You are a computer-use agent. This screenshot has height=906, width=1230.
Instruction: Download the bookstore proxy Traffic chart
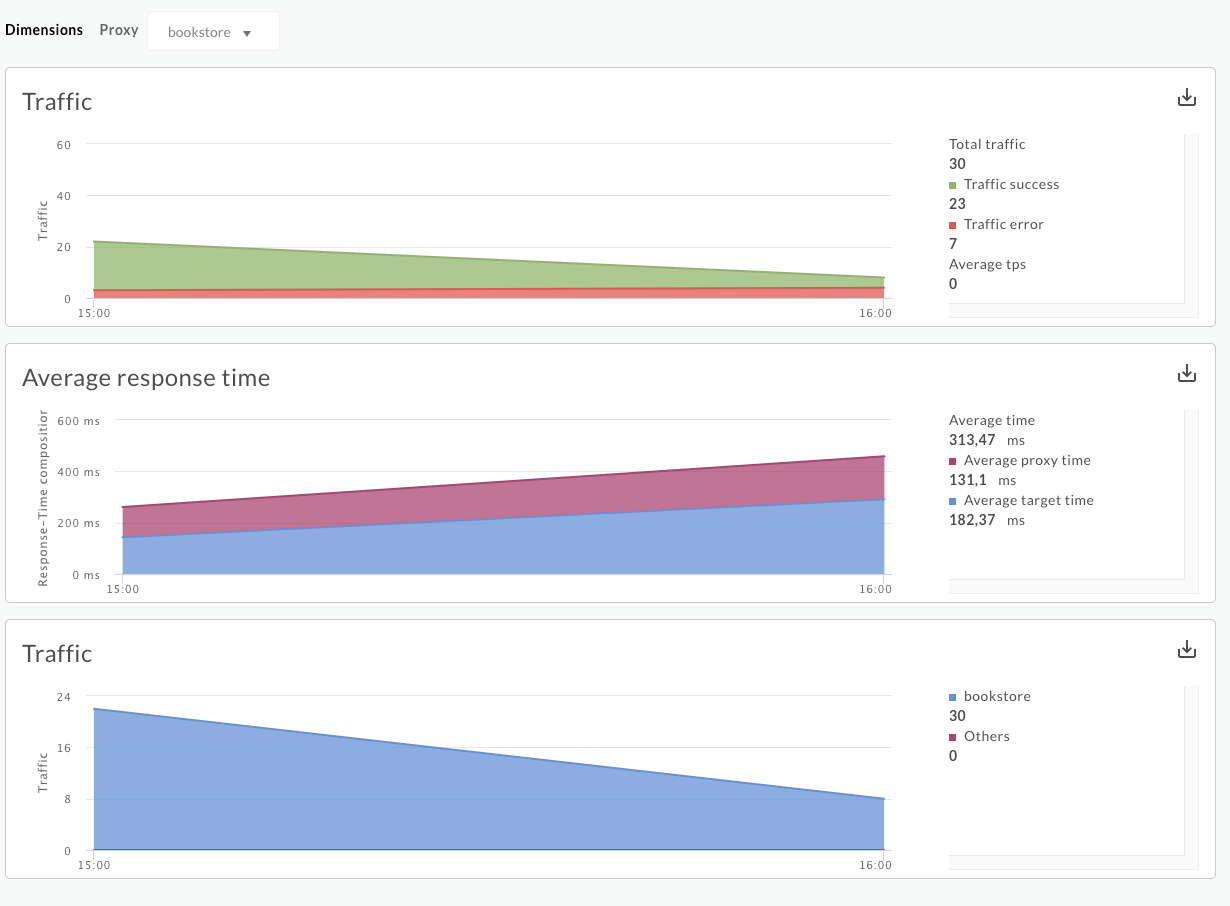[x=1186, y=650]
